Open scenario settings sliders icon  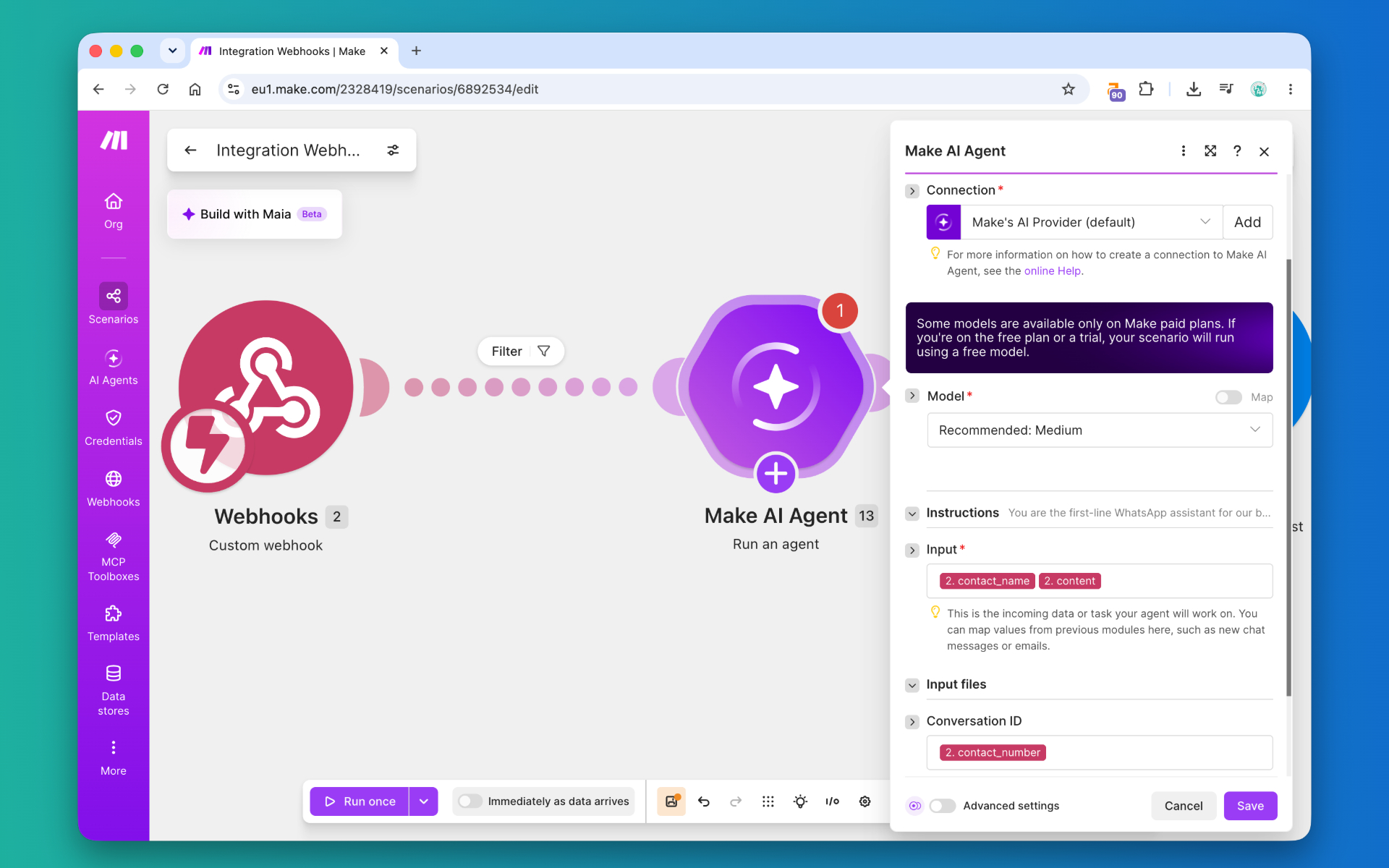click(393, 150)
